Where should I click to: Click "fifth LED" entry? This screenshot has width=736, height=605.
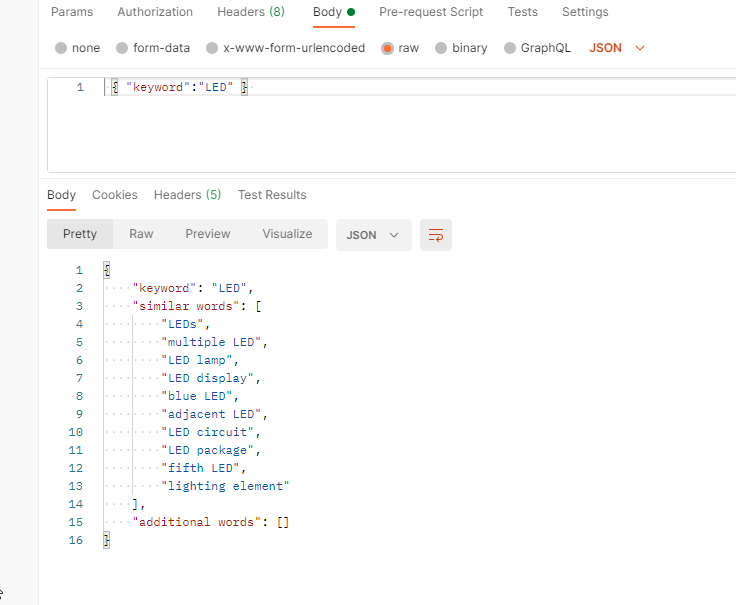click(x=200, y=468)
